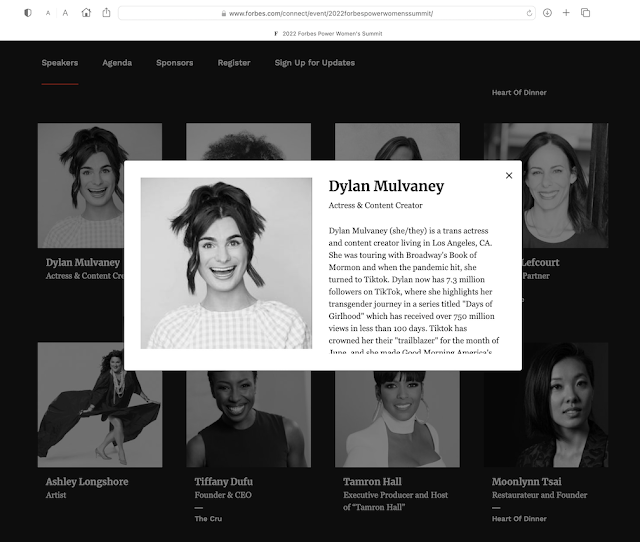Show tab overview icon
This screenshot has width=640, height=542.
[x=585, y=13]
